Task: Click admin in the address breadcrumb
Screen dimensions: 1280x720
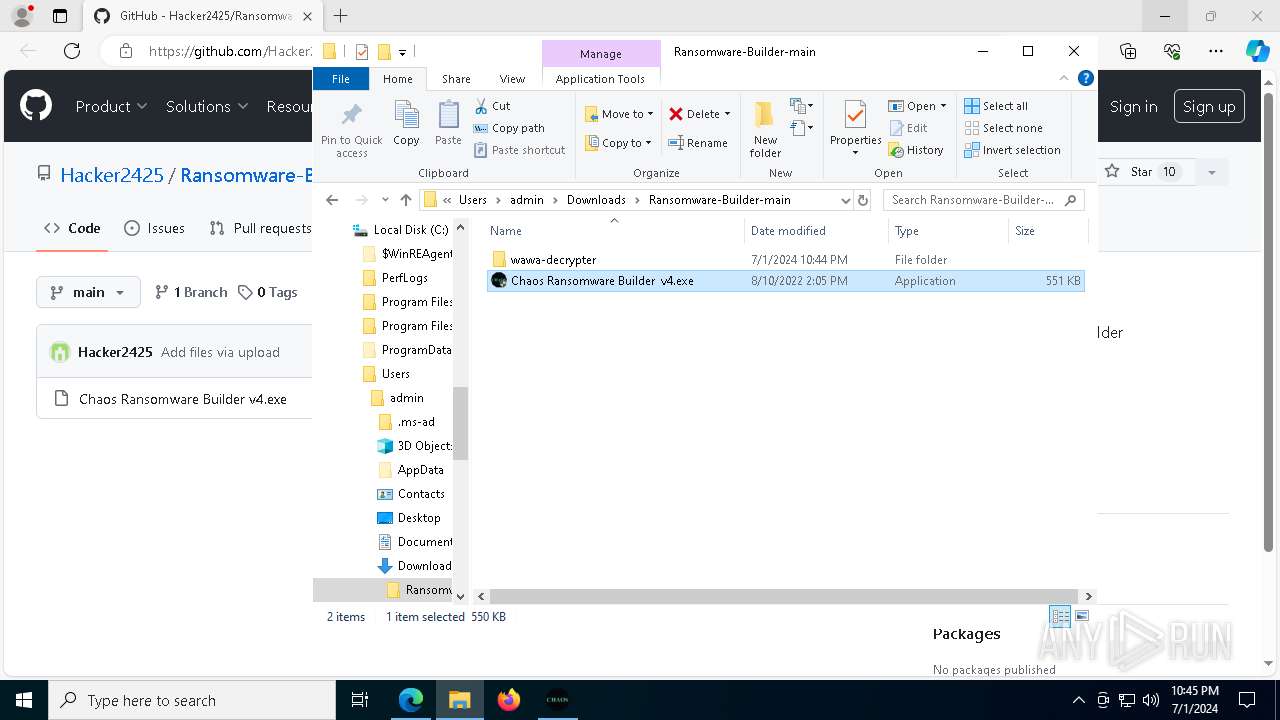Action: [x=527, y=200]
